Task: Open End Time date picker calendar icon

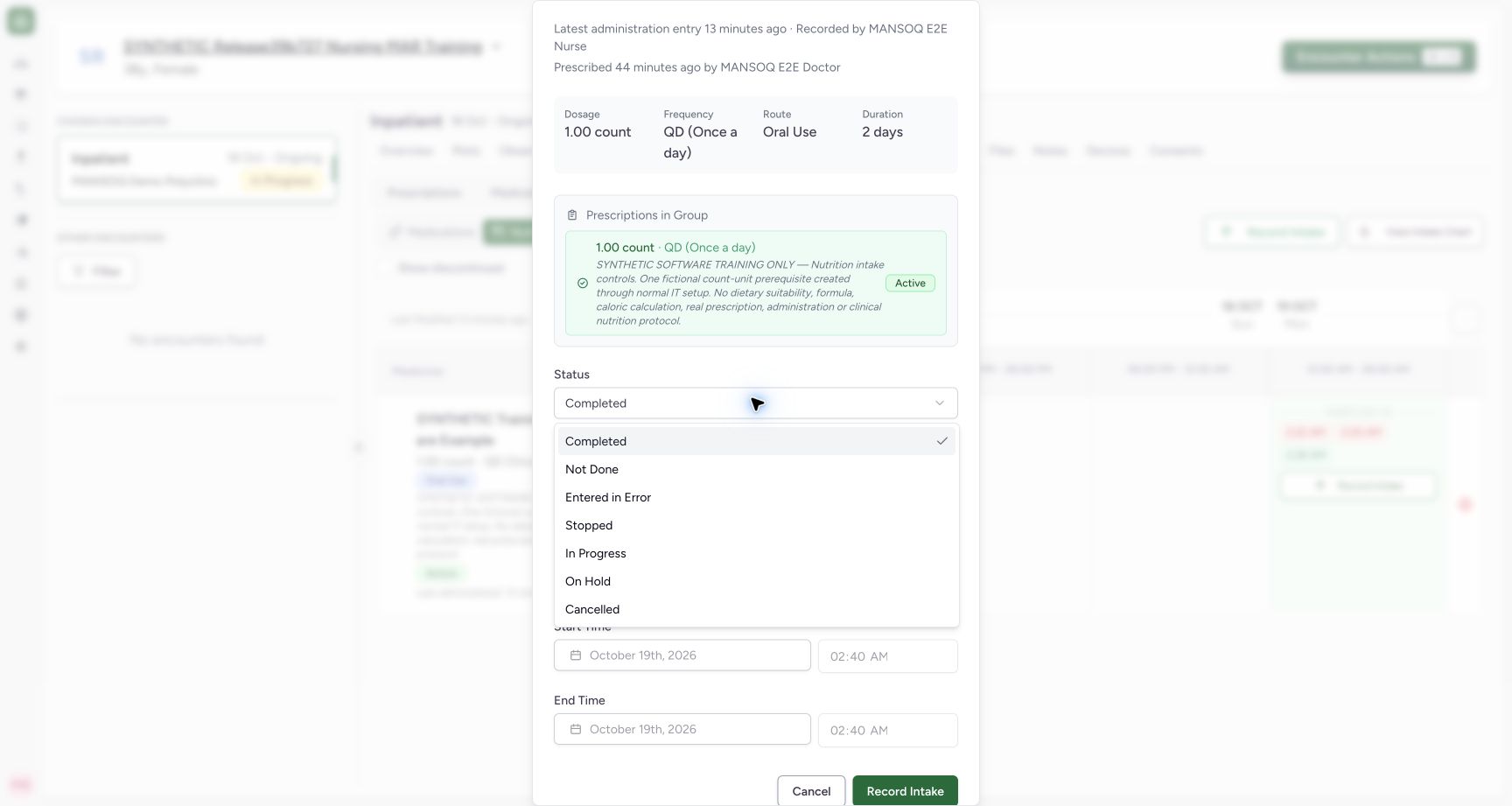Action: tap(576, 729)
